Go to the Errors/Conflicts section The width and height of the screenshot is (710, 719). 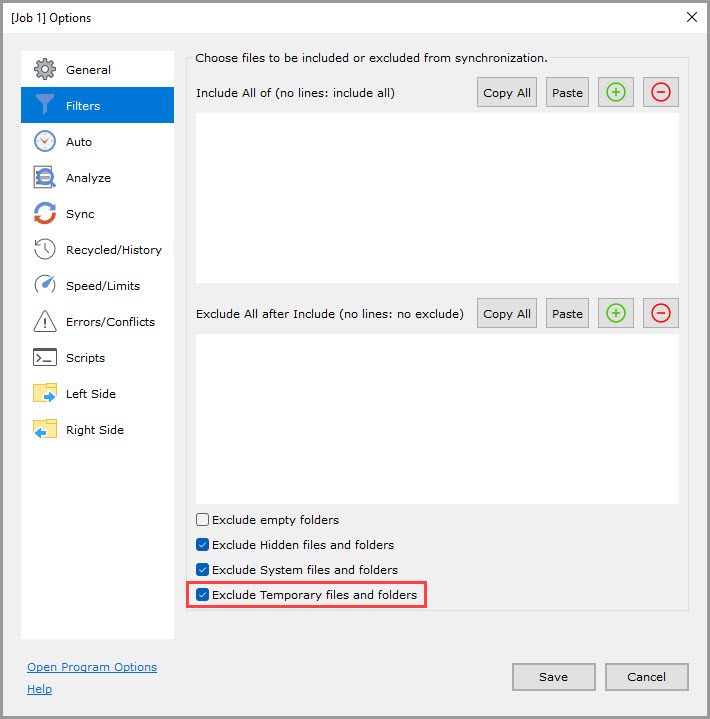[110, 322]
